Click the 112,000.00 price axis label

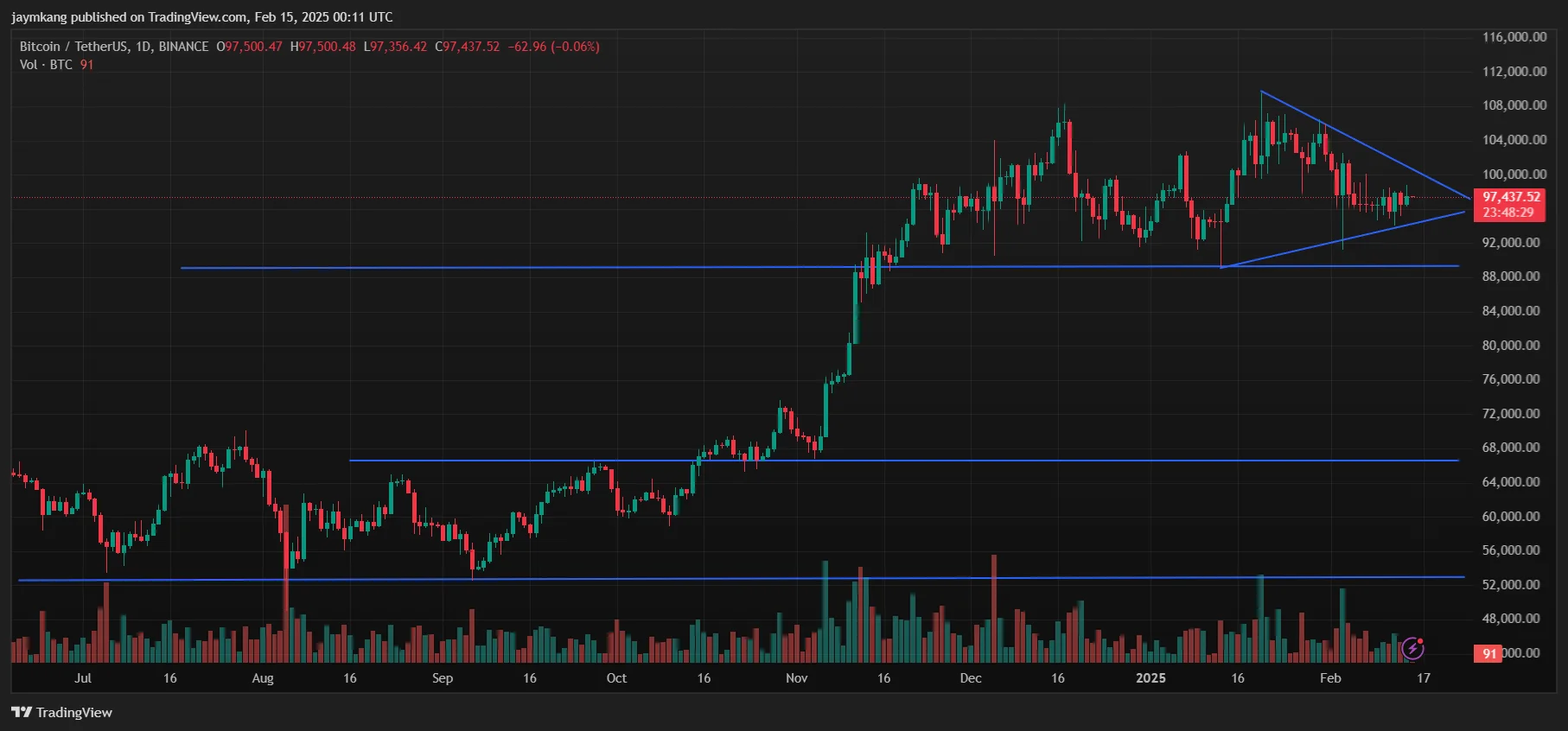pyautogui.click(x=1514, y=71)
